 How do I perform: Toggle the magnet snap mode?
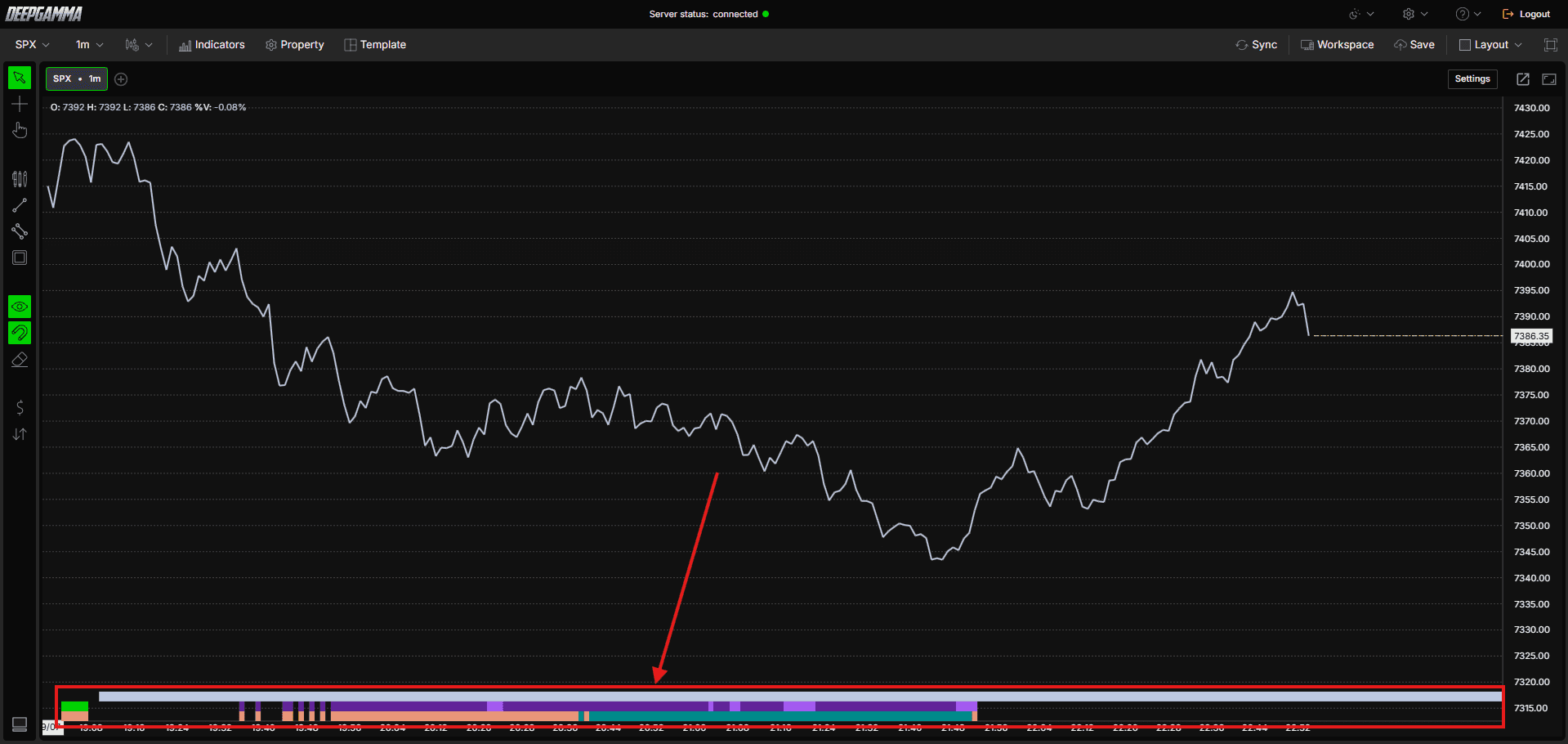click(20, 333)
